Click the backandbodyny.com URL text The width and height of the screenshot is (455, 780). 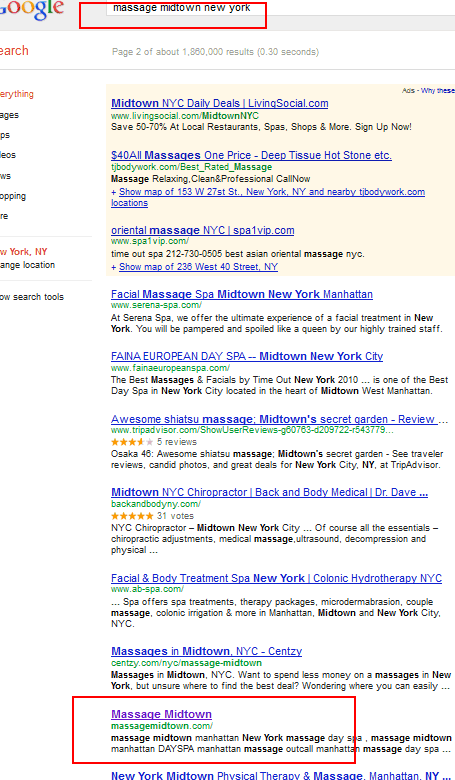pyautogui.click(x=156, y=504)
